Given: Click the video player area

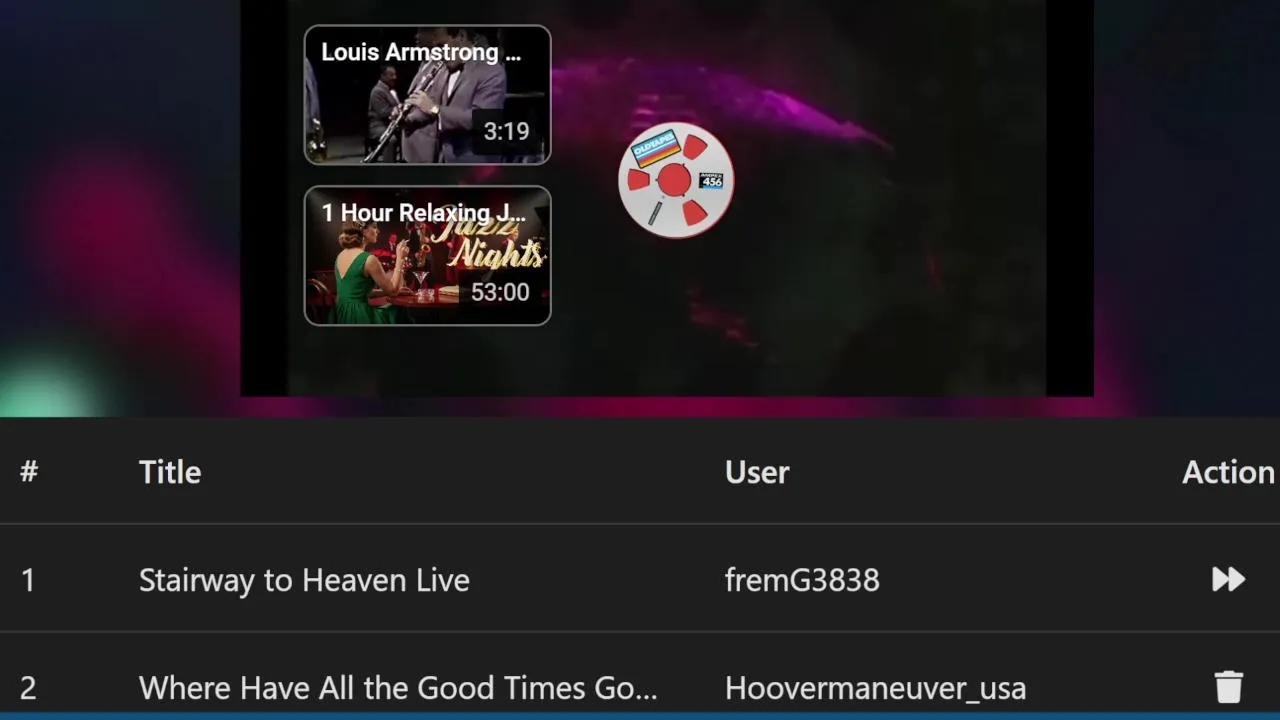Looking at the screenshot, I should click(667, 198).
